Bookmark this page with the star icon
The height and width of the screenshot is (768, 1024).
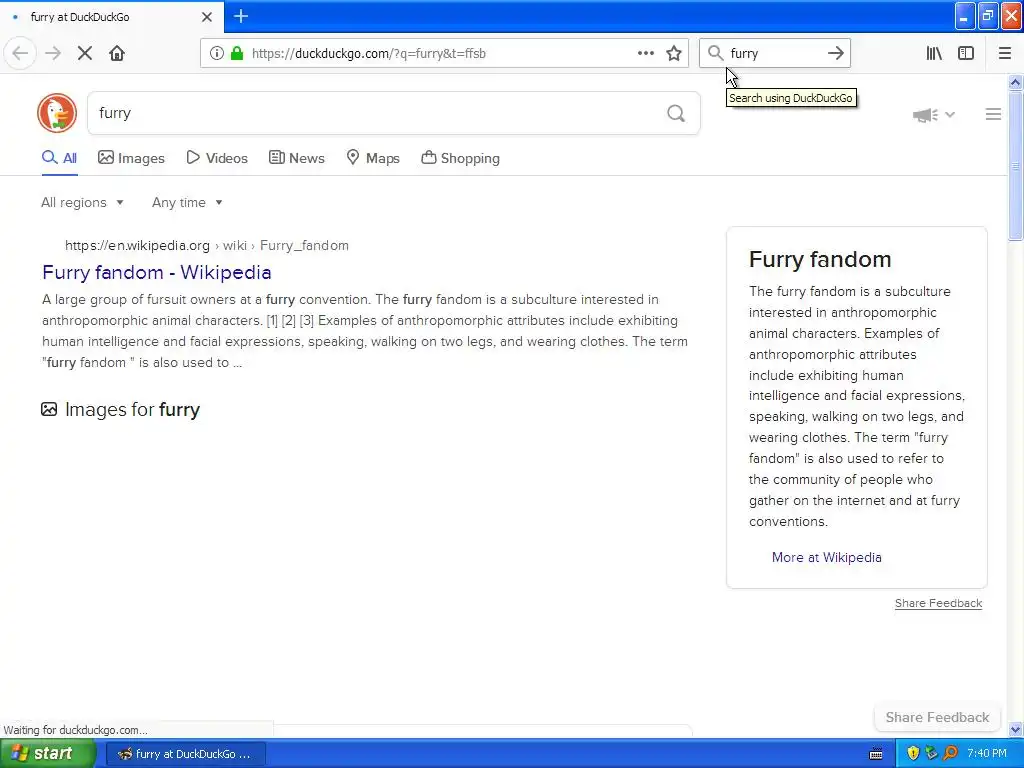pyautogui.click(x=674, y=53)
